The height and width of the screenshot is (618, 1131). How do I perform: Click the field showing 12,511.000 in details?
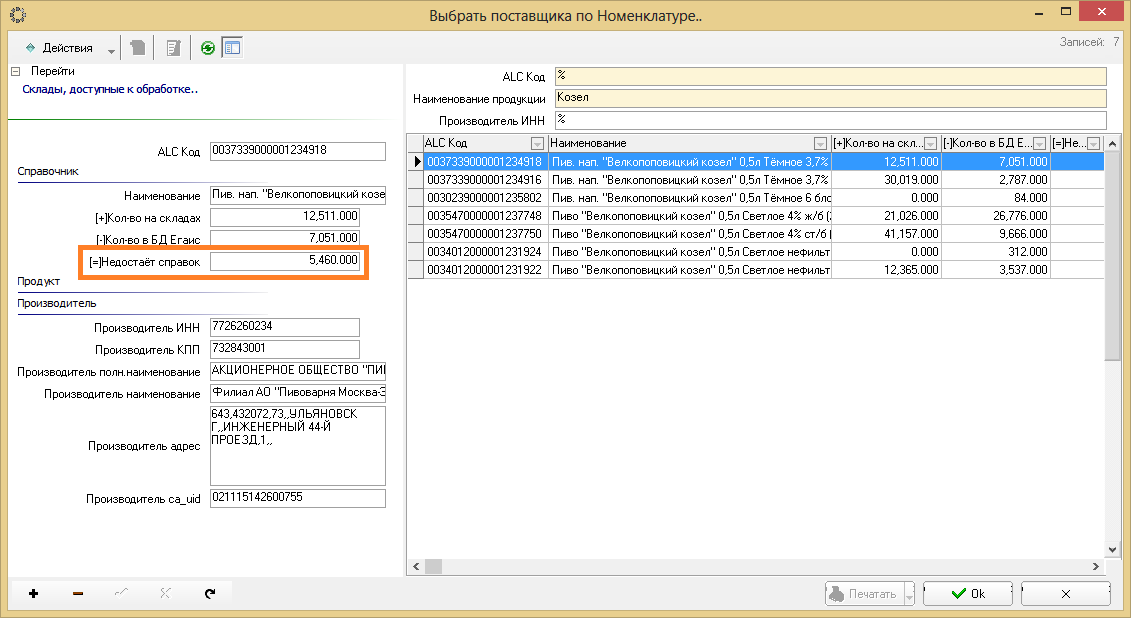tap(285, 216)
